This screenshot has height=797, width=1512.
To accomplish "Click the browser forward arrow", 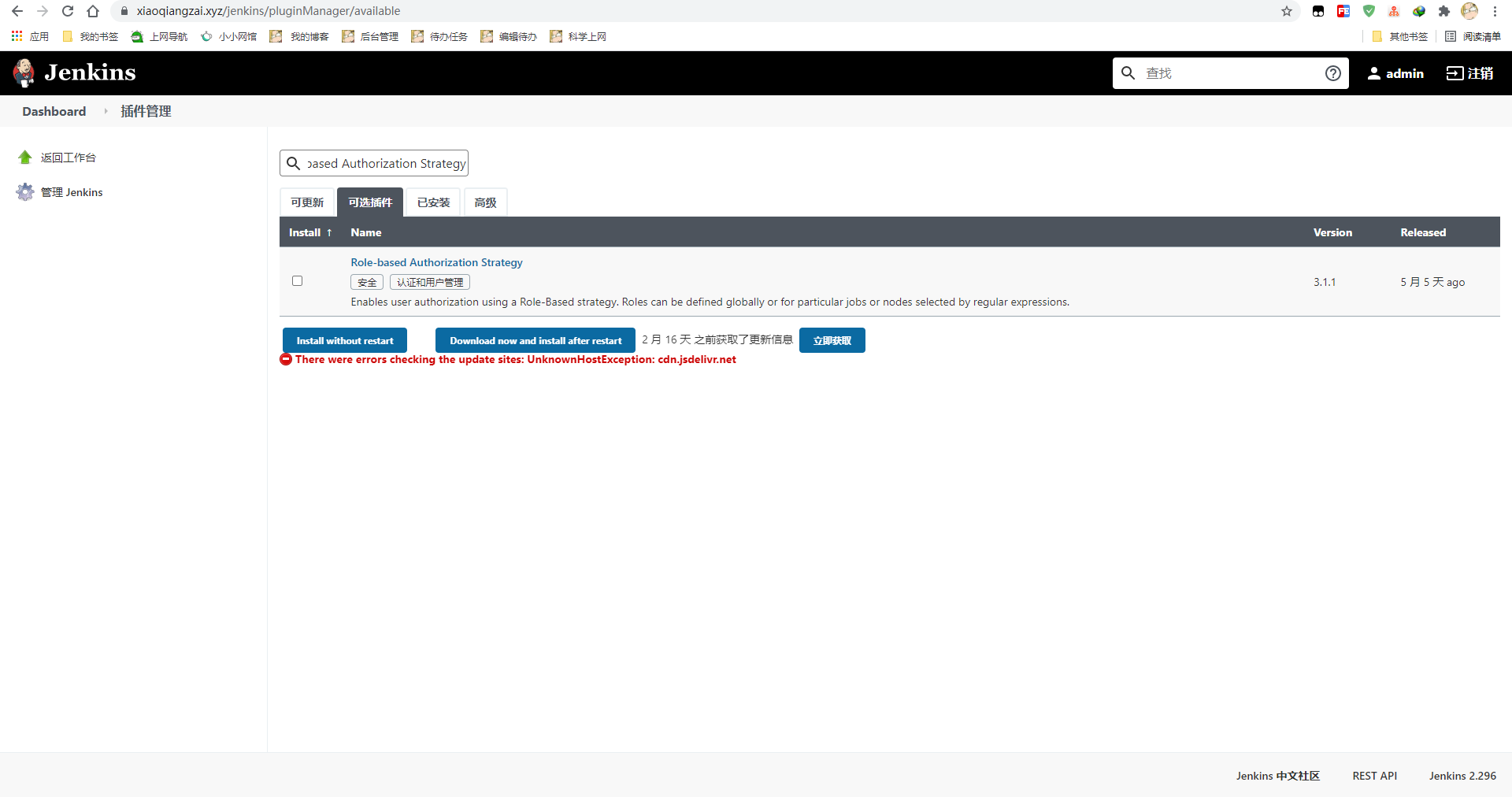I will point(43,11).
